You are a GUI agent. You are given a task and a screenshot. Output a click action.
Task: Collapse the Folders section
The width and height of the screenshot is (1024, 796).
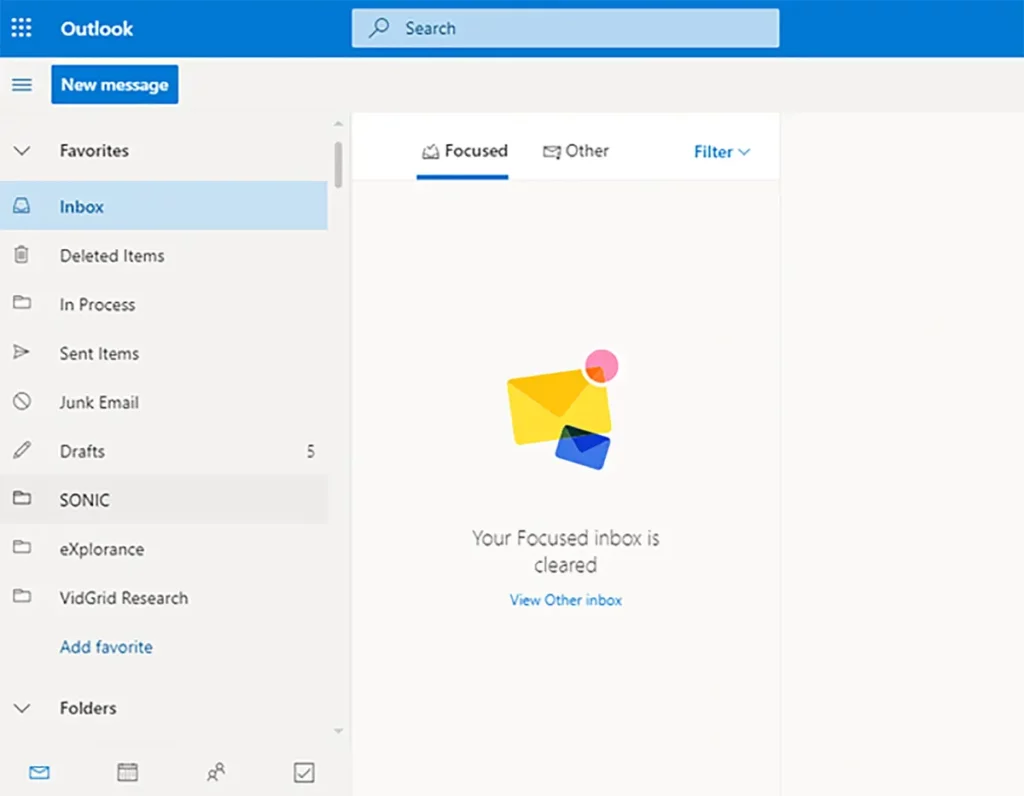click(x=22, y=708)
